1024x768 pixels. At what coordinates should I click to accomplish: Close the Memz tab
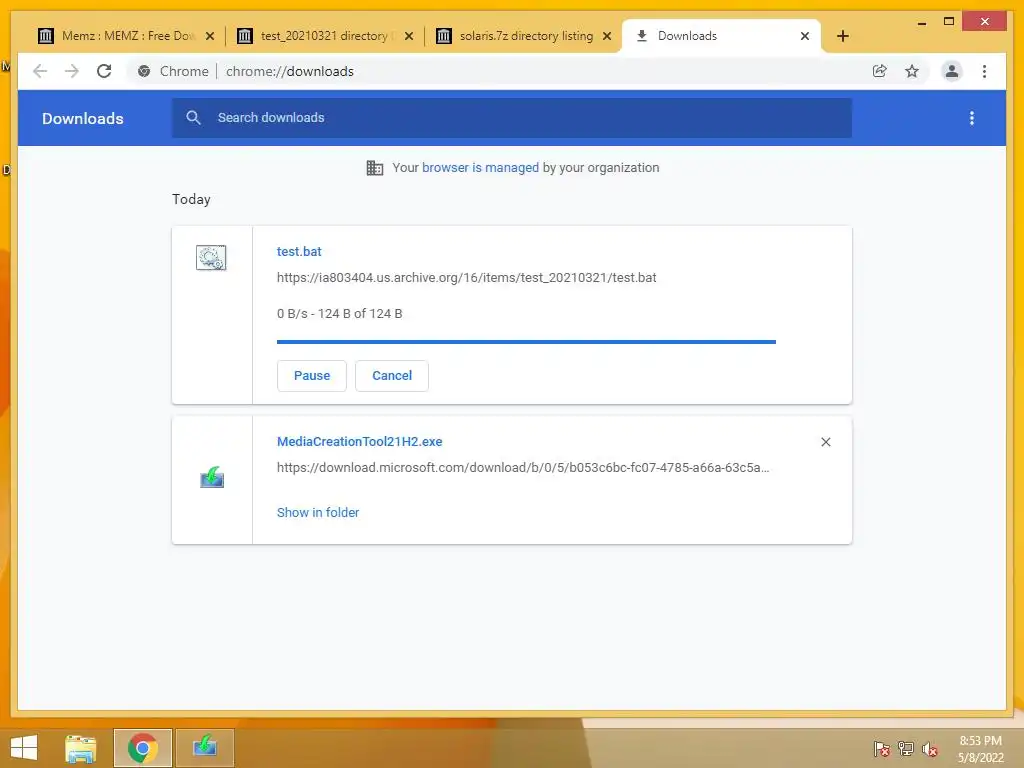pos(210,36)
